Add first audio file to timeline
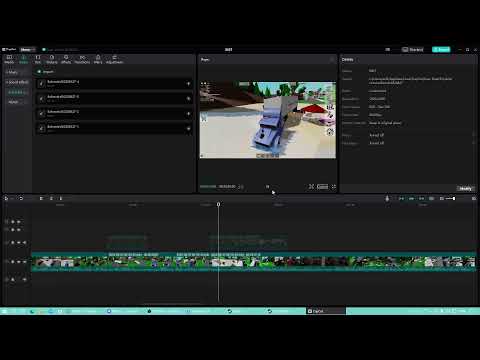The height and width of the screenshot is (360, 480). pyautogui.click(x=188, y=84)
